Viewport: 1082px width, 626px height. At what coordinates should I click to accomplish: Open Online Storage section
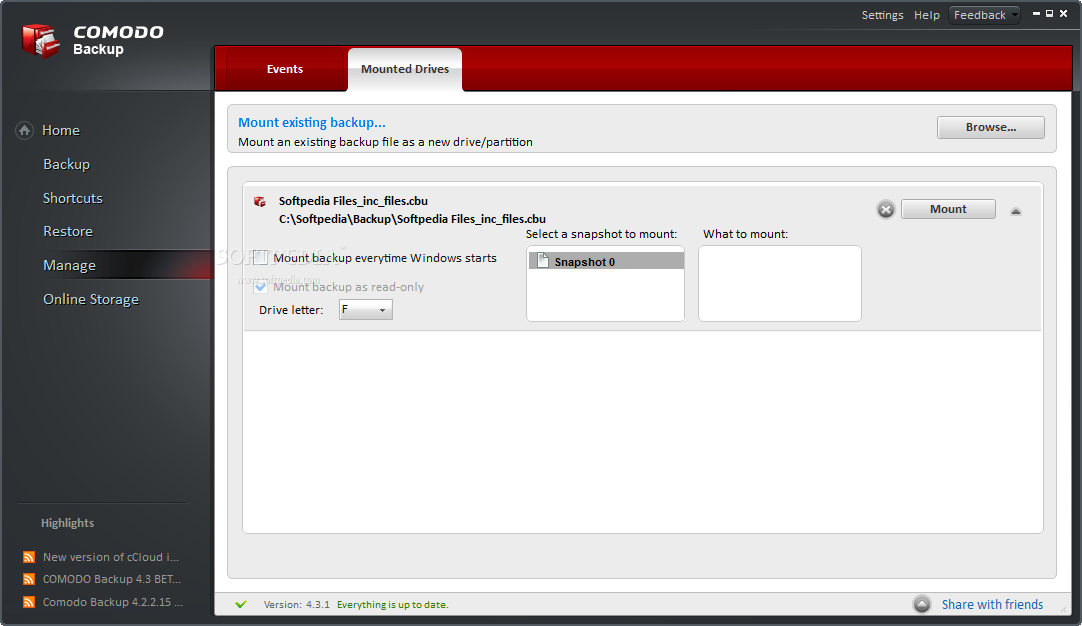point(90,299)
